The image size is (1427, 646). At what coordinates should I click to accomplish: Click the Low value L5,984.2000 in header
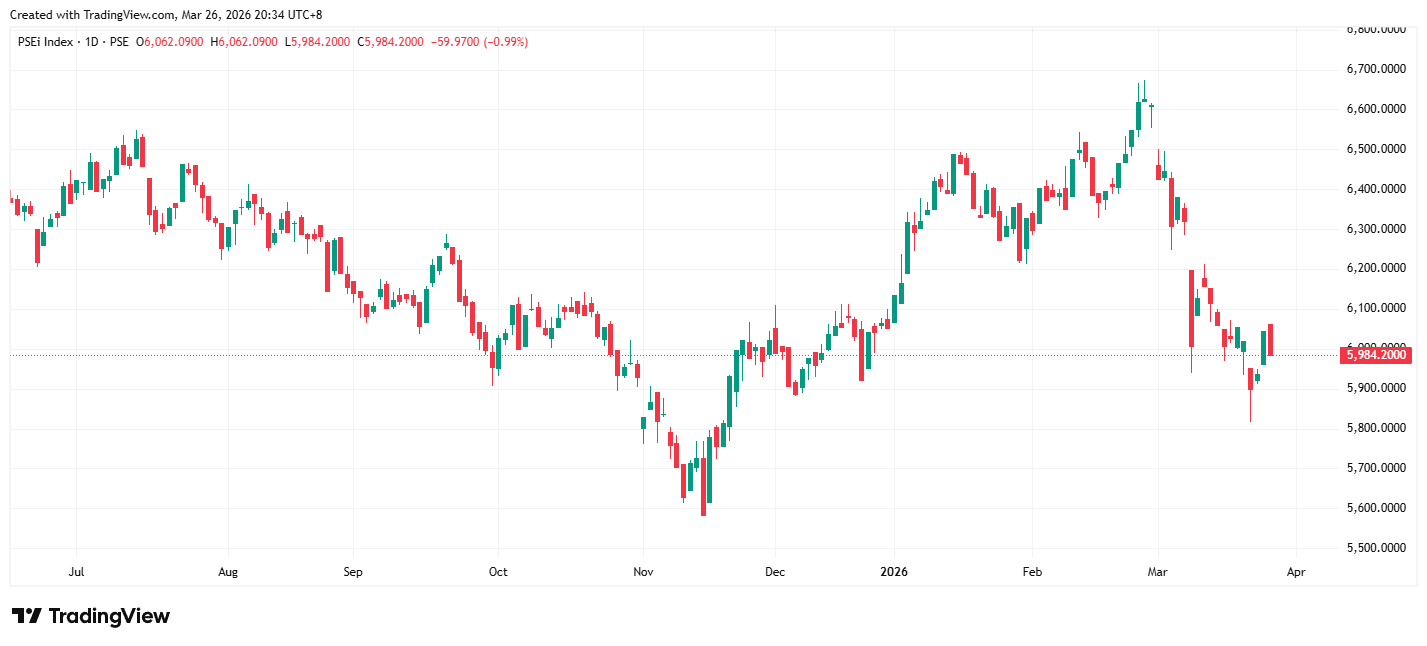click(x=318, y=42)
